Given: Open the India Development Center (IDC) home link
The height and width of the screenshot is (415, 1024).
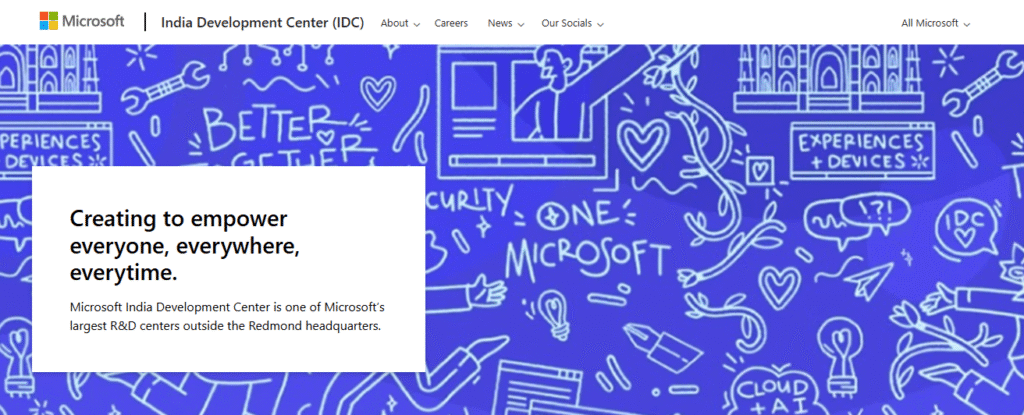Looking at the screenshot, I should (x=262, y=22).
